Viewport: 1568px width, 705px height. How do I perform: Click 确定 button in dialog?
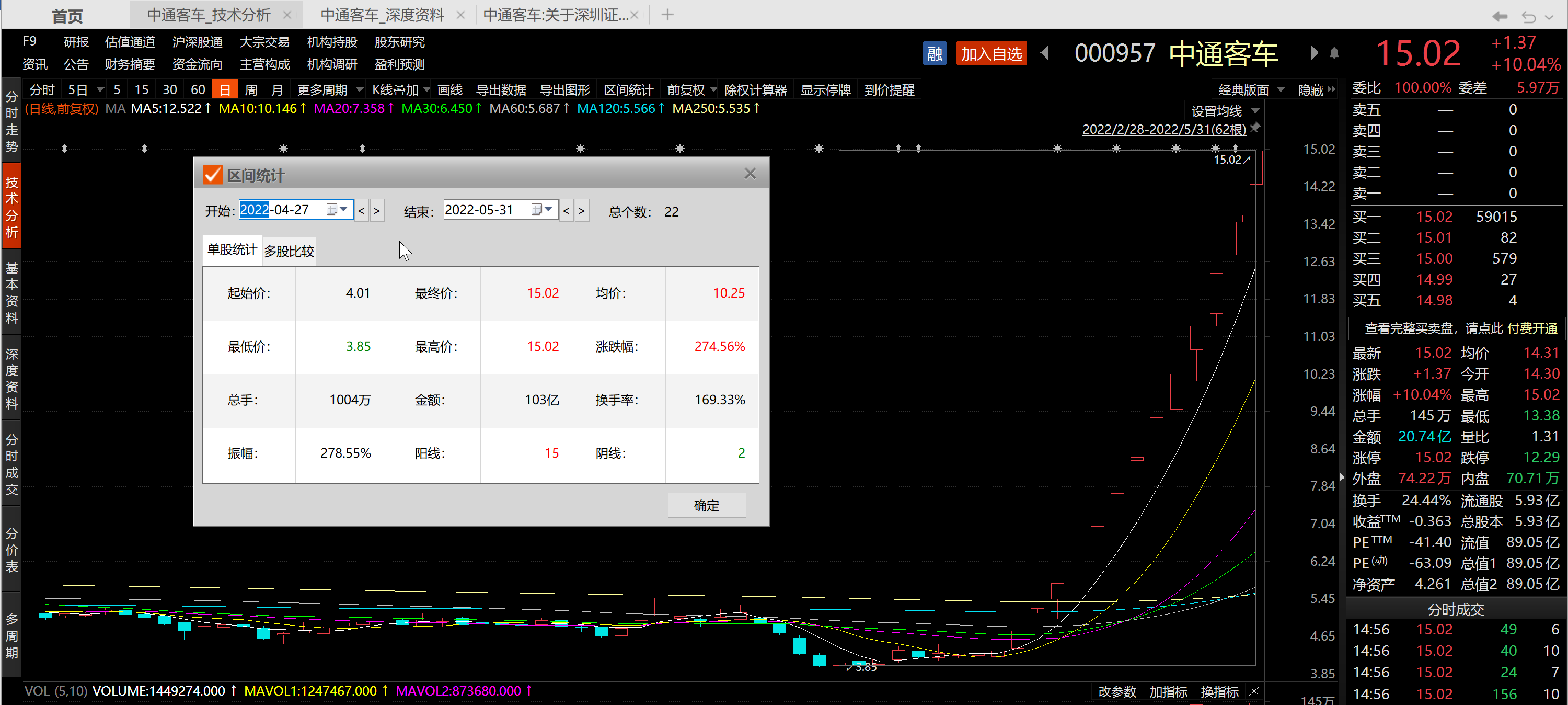coord(707,505)
